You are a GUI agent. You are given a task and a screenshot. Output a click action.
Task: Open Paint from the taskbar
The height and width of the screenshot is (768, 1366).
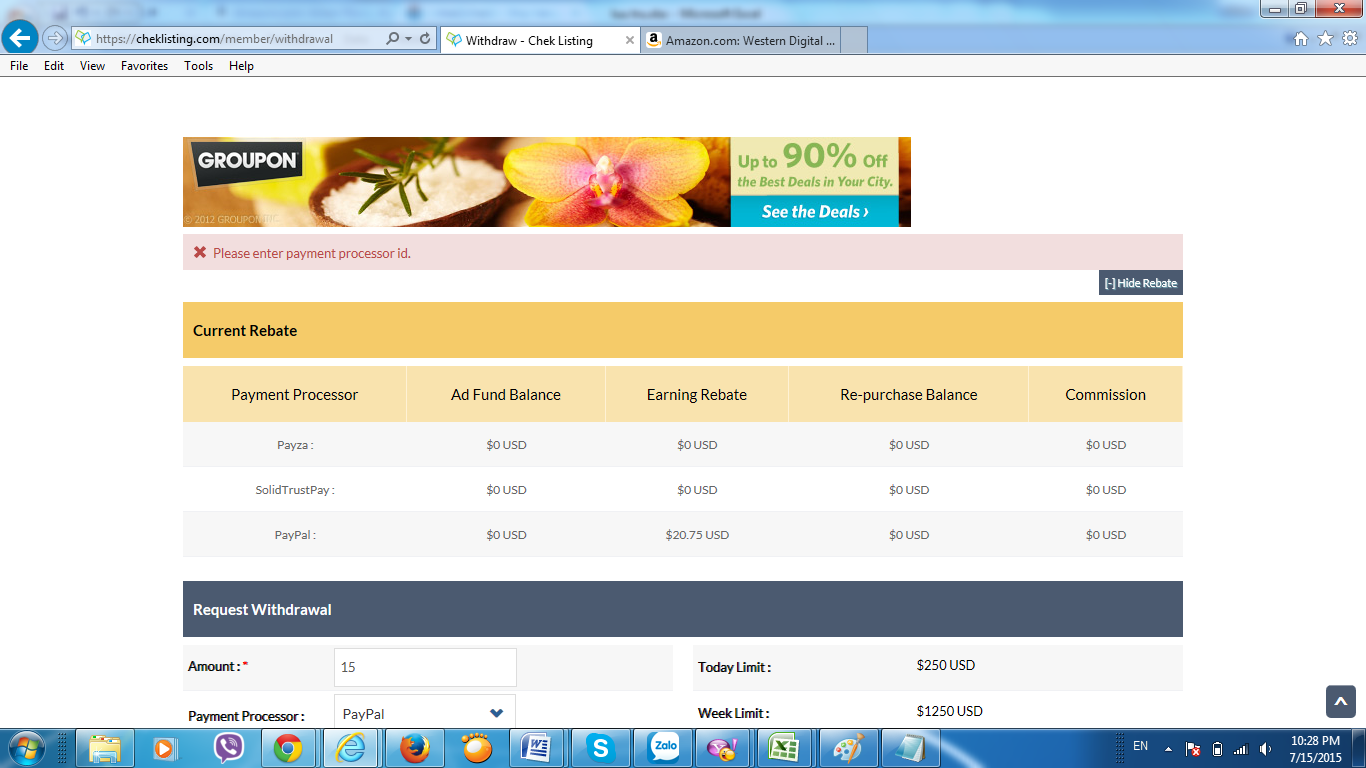tap(846, 748)
